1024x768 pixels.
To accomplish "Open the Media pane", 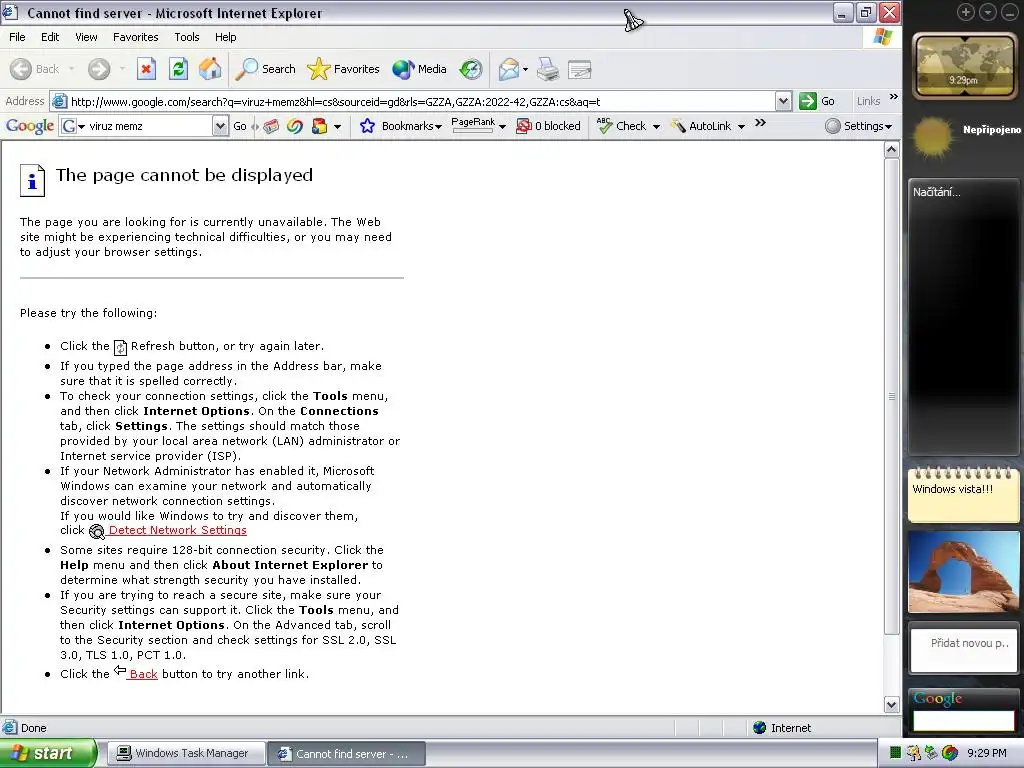I will 419,69.
